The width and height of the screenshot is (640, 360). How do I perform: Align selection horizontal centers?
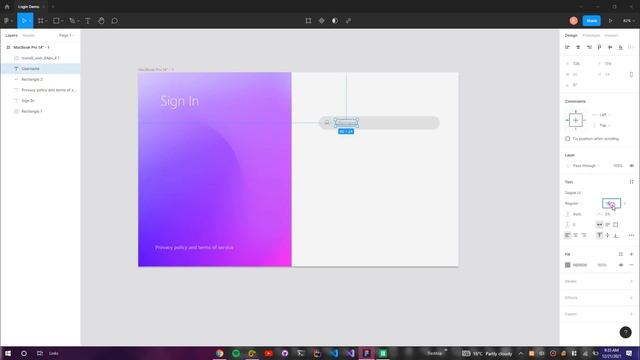pyautogui.click(x=578, y=47)
